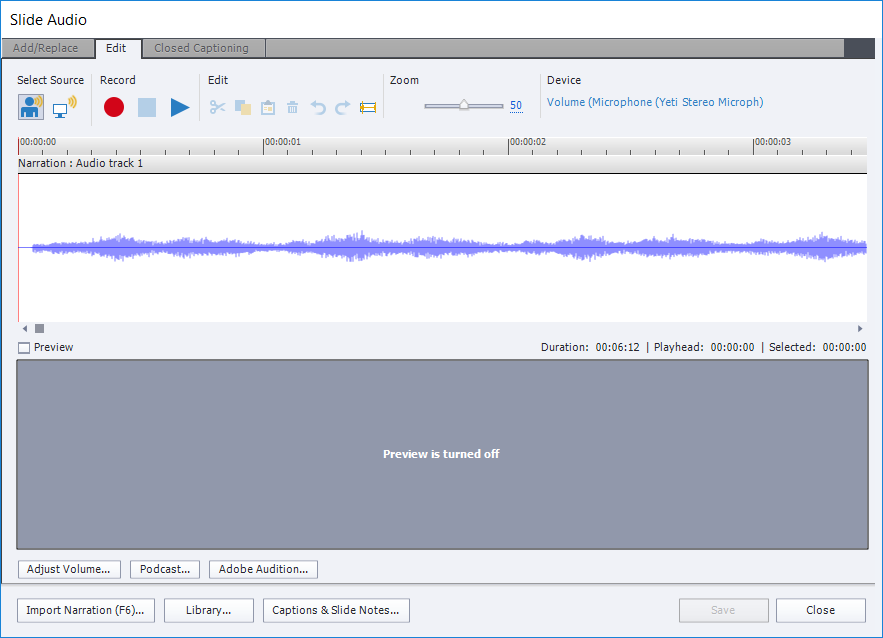Play the audio track
The width and height of the screenshot is (883, 638).
pyautogui.click(x=180, y=107)
